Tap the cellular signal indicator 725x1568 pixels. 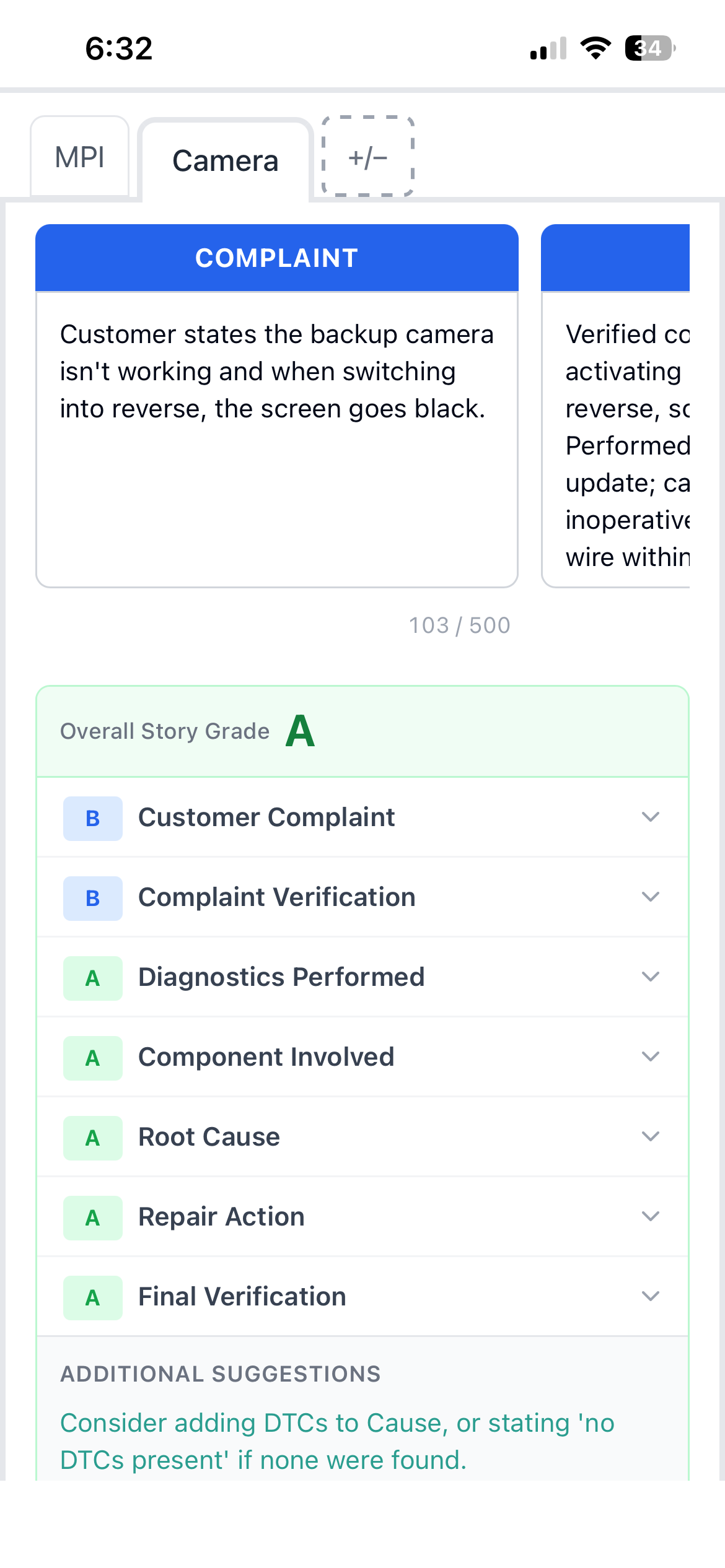coord(548,47)
